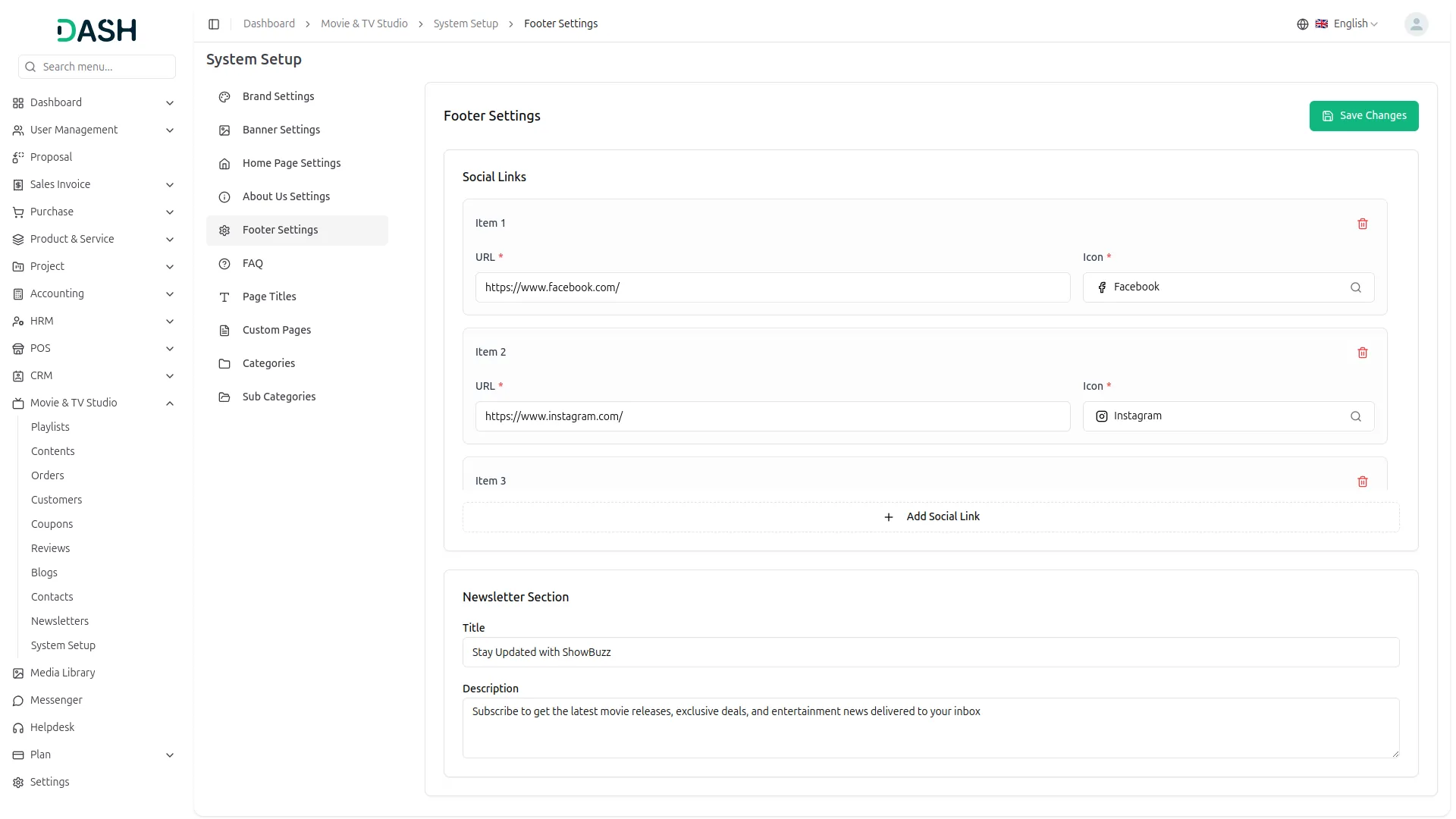Click the Instagram icon search magnifier

(1355, 416)
